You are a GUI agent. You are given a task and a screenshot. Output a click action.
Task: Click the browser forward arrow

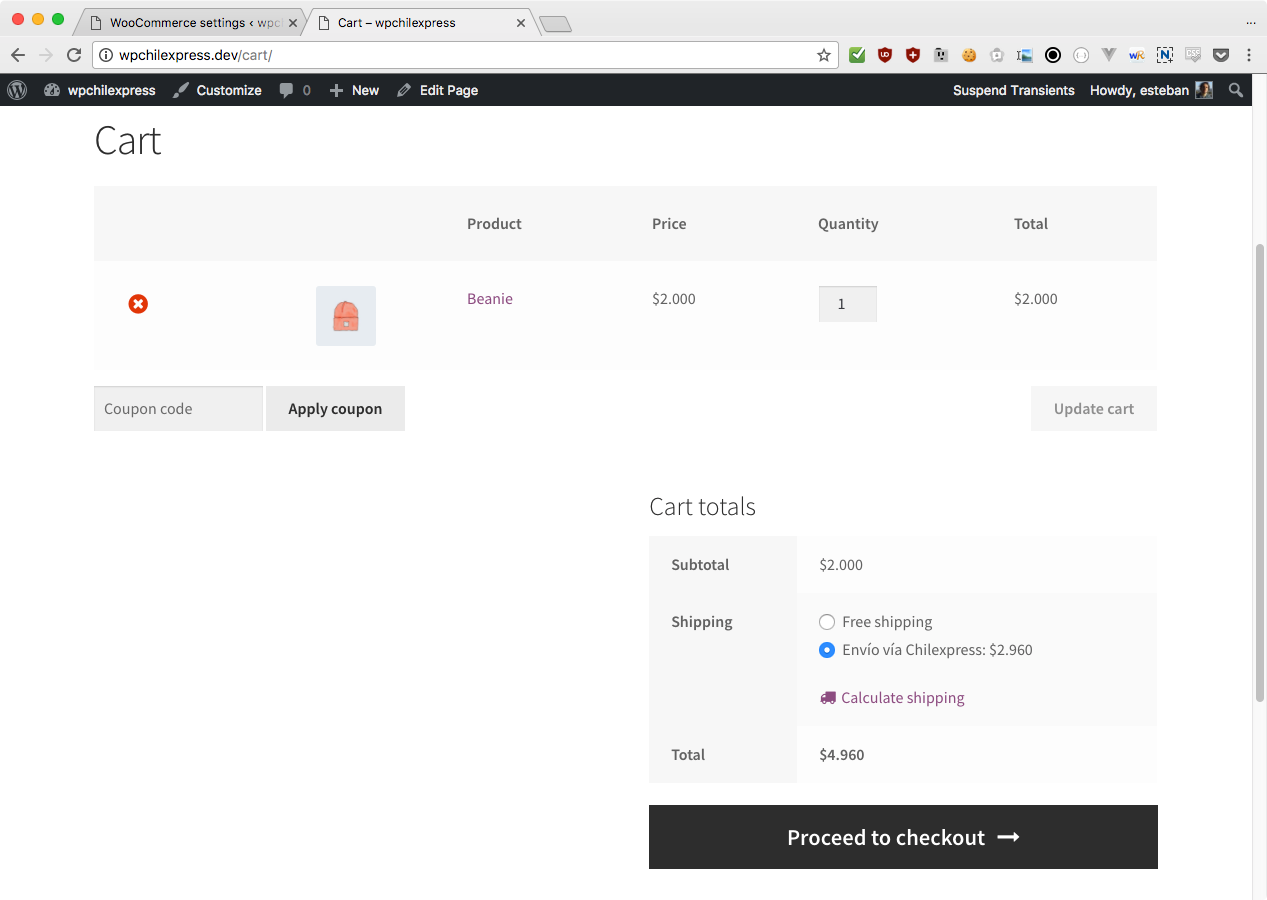click(x=46, y=55)
